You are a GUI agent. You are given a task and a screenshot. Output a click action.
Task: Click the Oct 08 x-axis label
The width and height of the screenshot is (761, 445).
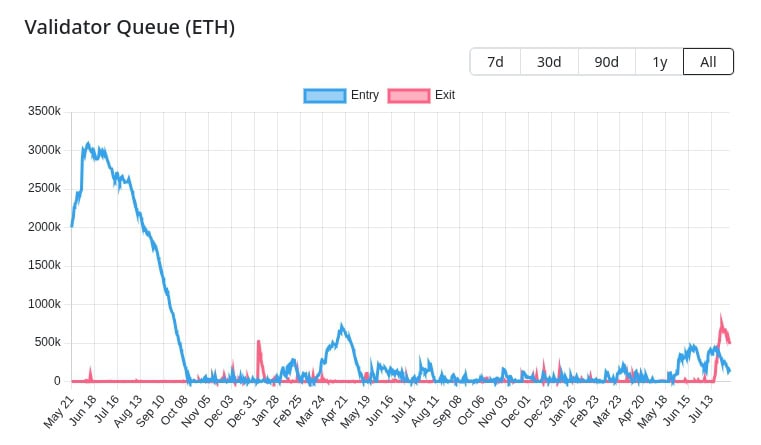tap(174, 411)
